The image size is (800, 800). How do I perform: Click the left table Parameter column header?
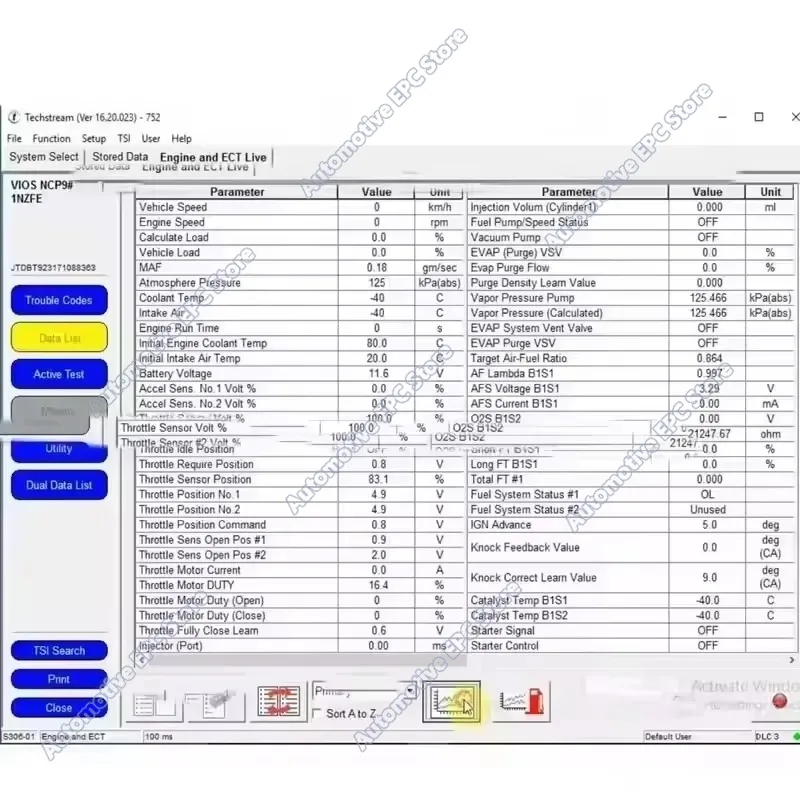[x=237, y=192]
